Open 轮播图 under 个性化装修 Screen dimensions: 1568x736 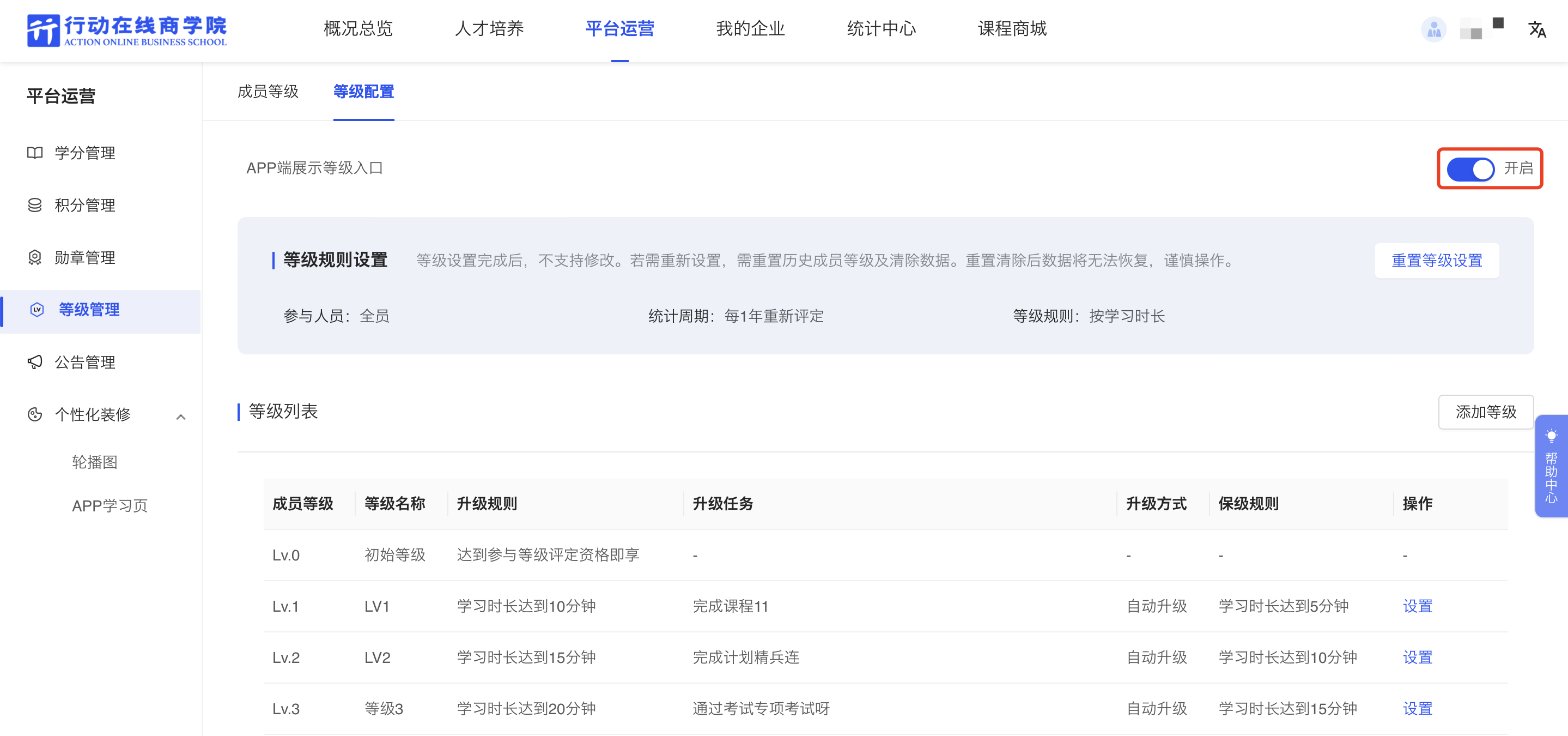point(95,462)
